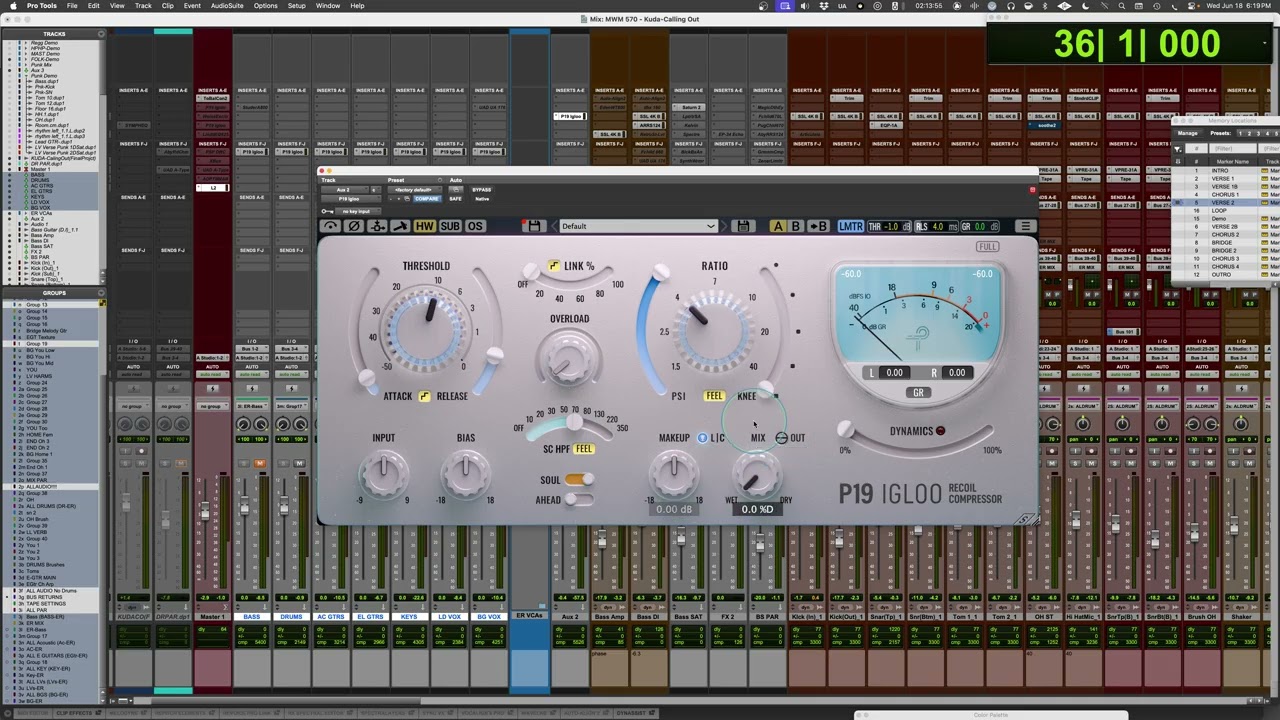Click the DRUMS track name in mixer

point(291,617)
